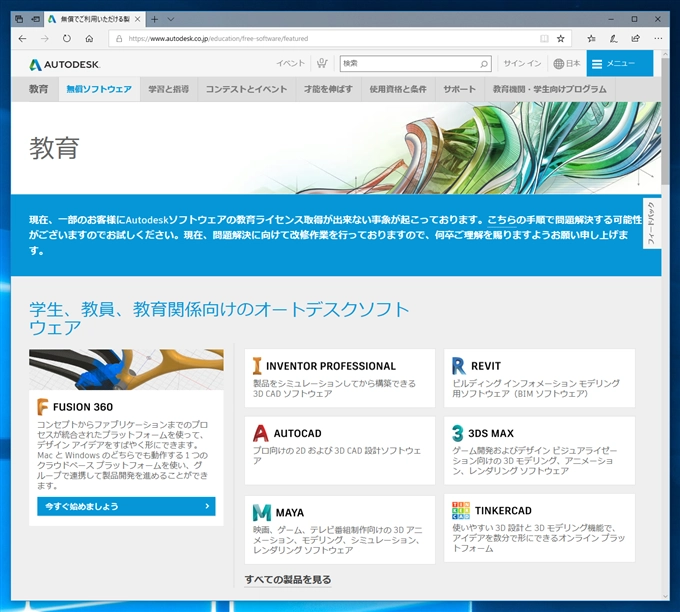Click the AutoCAD A icon
680x612 pixels.
(261, 433)
